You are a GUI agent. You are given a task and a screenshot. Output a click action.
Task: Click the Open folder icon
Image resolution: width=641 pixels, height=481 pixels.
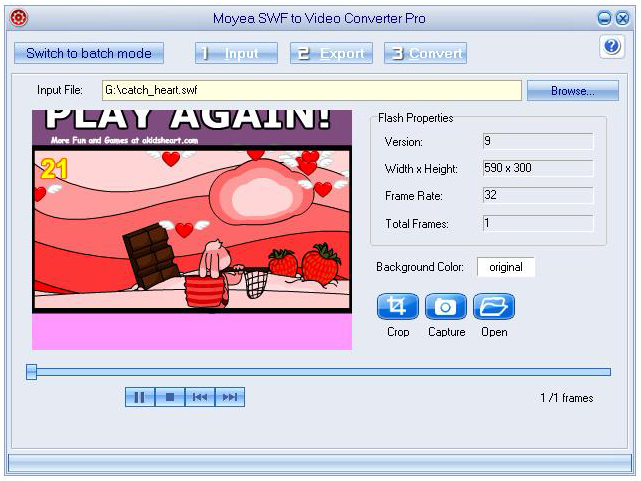494,306
